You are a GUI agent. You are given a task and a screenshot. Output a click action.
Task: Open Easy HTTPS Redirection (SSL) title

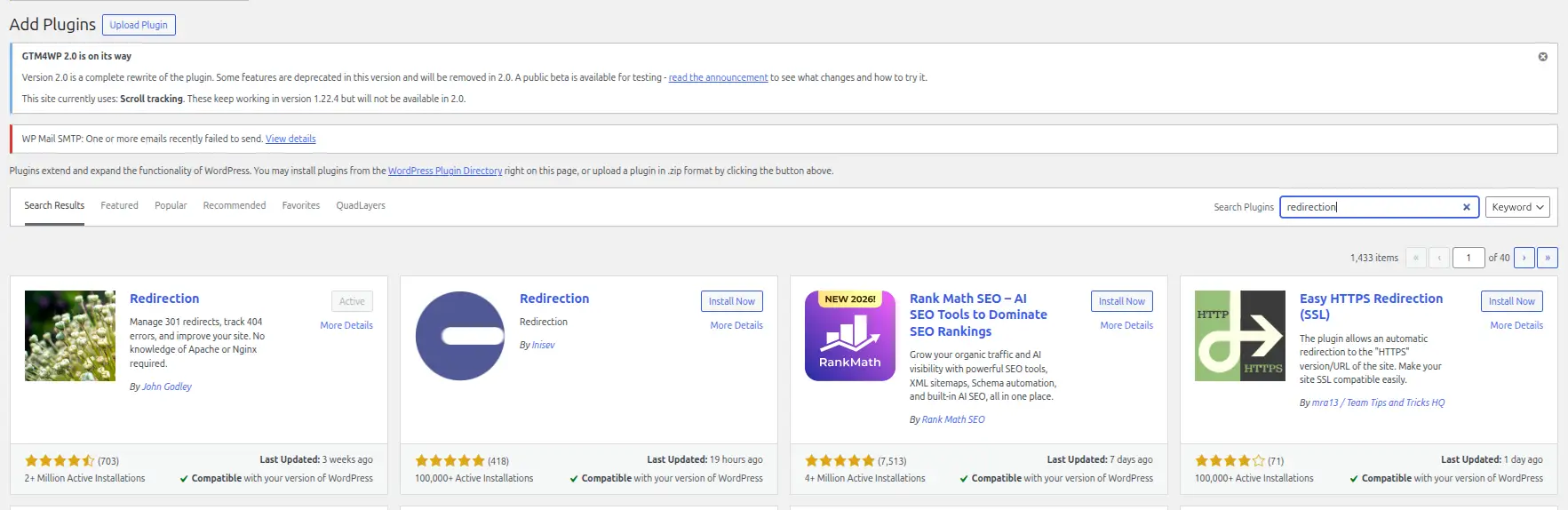pos(1371,307)
